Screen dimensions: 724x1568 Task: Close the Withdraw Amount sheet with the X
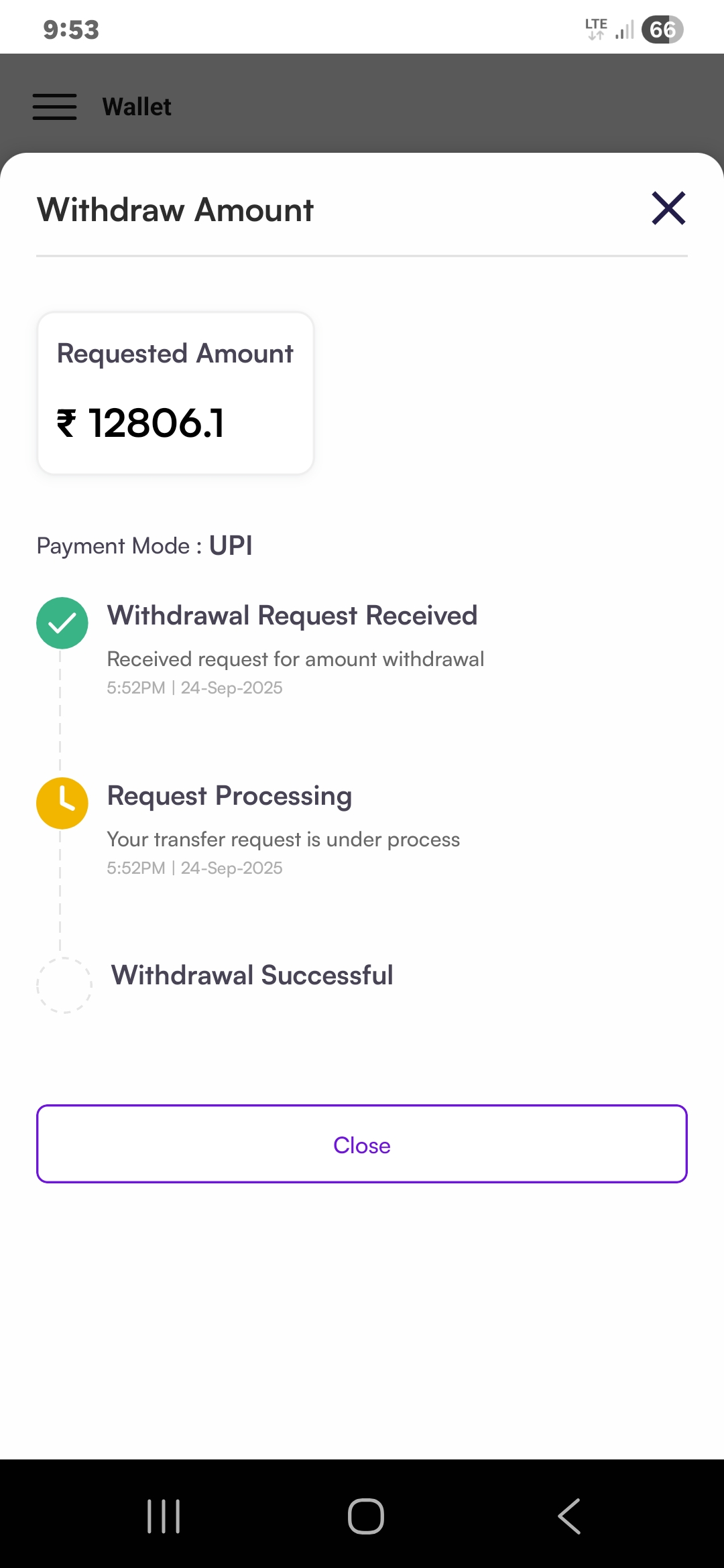coord(668,208)
